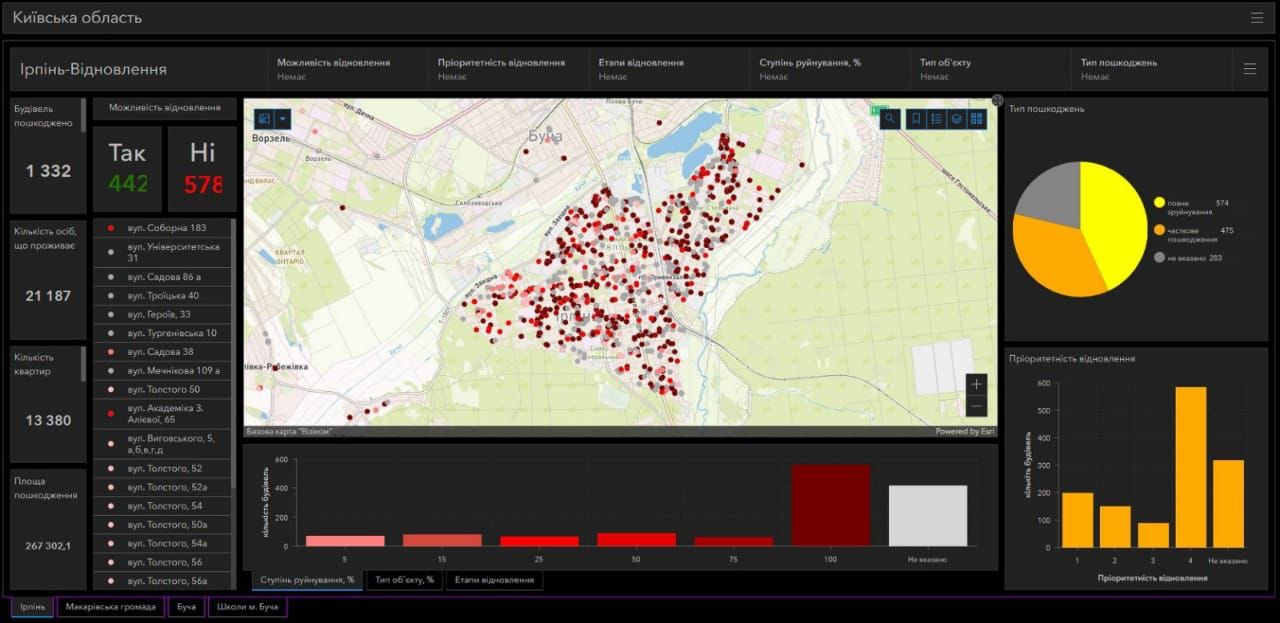The image size is (1280, 623).
Task: Click the 13 380 apartments value
Action: [48, 420]
